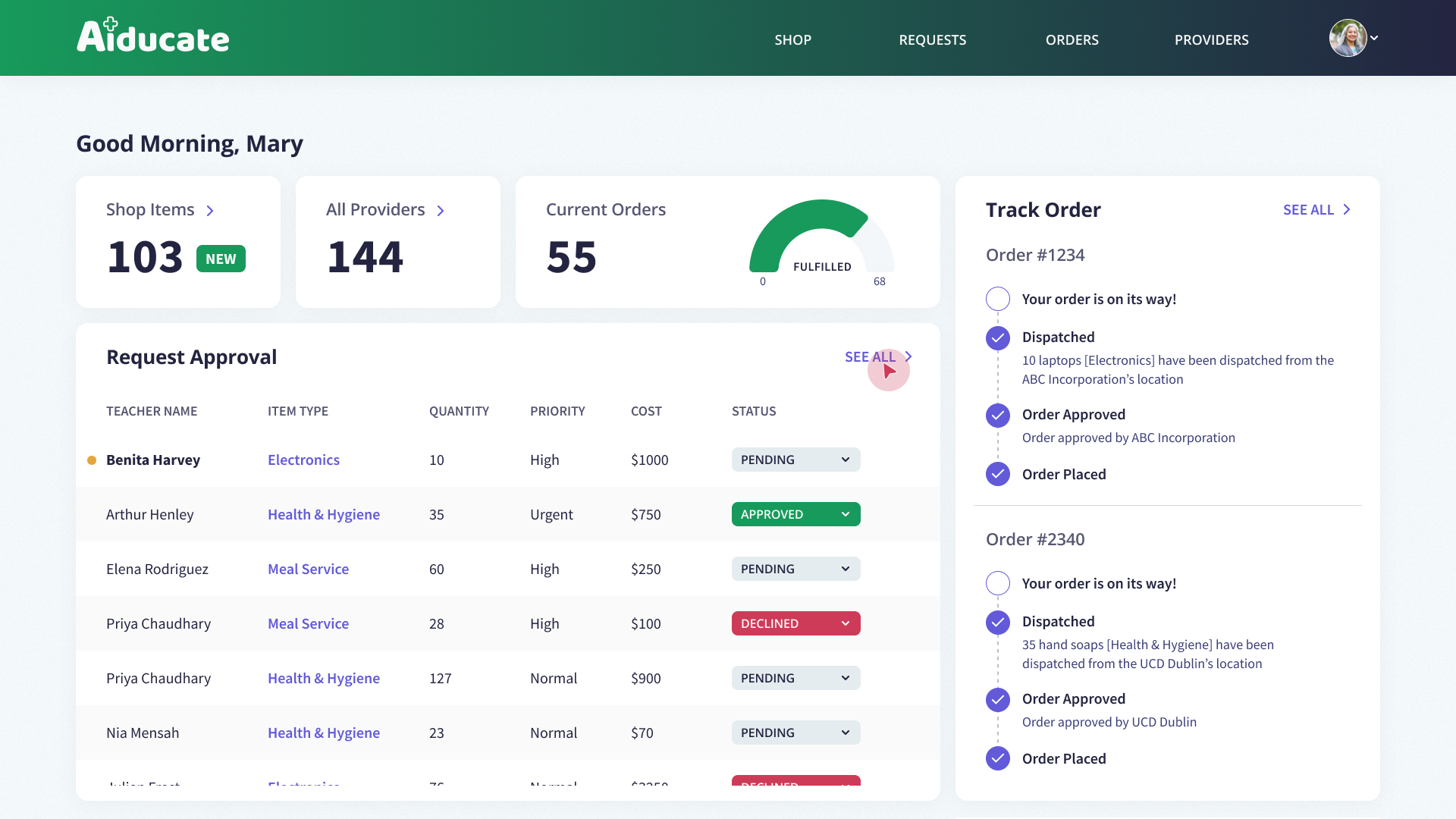Open Meal Service link for Elena Rodriguez
The image size is (1456, 819).
coord(308,569)
